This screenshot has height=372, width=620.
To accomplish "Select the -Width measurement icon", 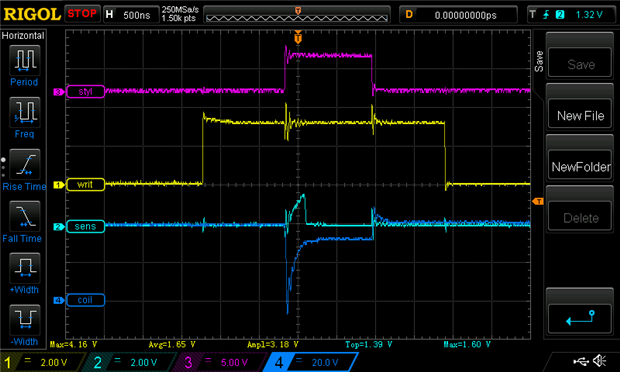I will 25,319.
